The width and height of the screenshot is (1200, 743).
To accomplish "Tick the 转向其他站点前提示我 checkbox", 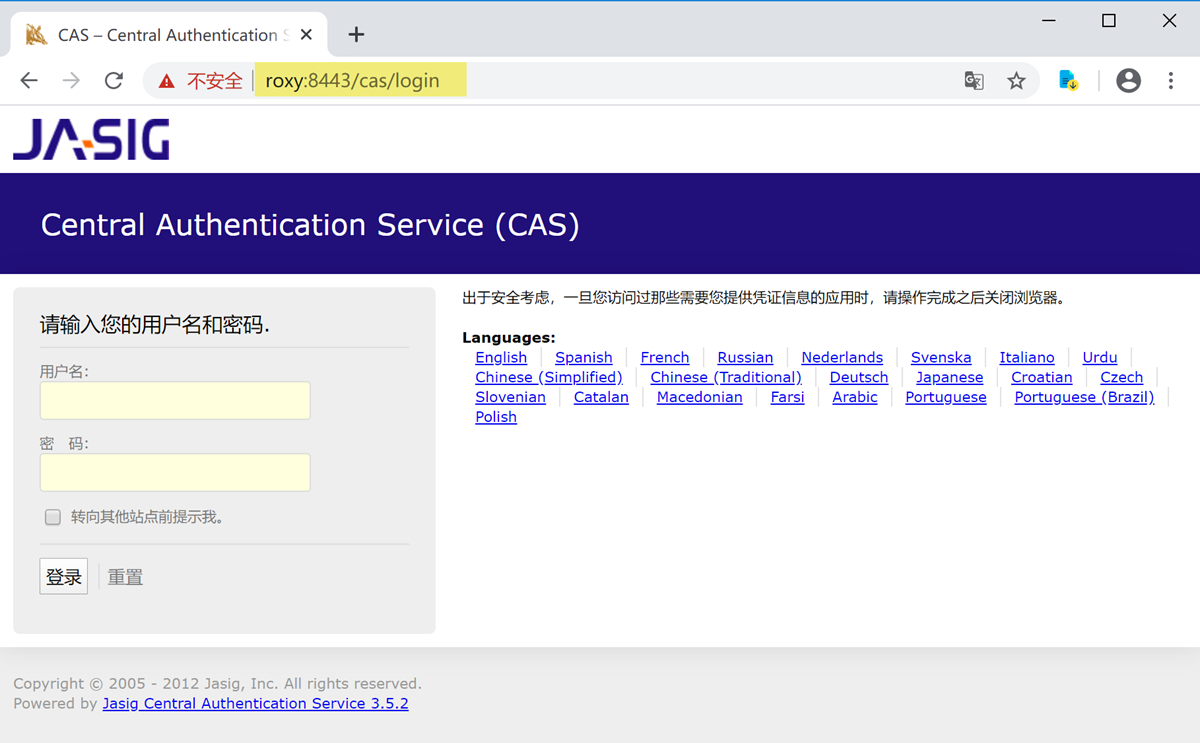I will (53, 517).
